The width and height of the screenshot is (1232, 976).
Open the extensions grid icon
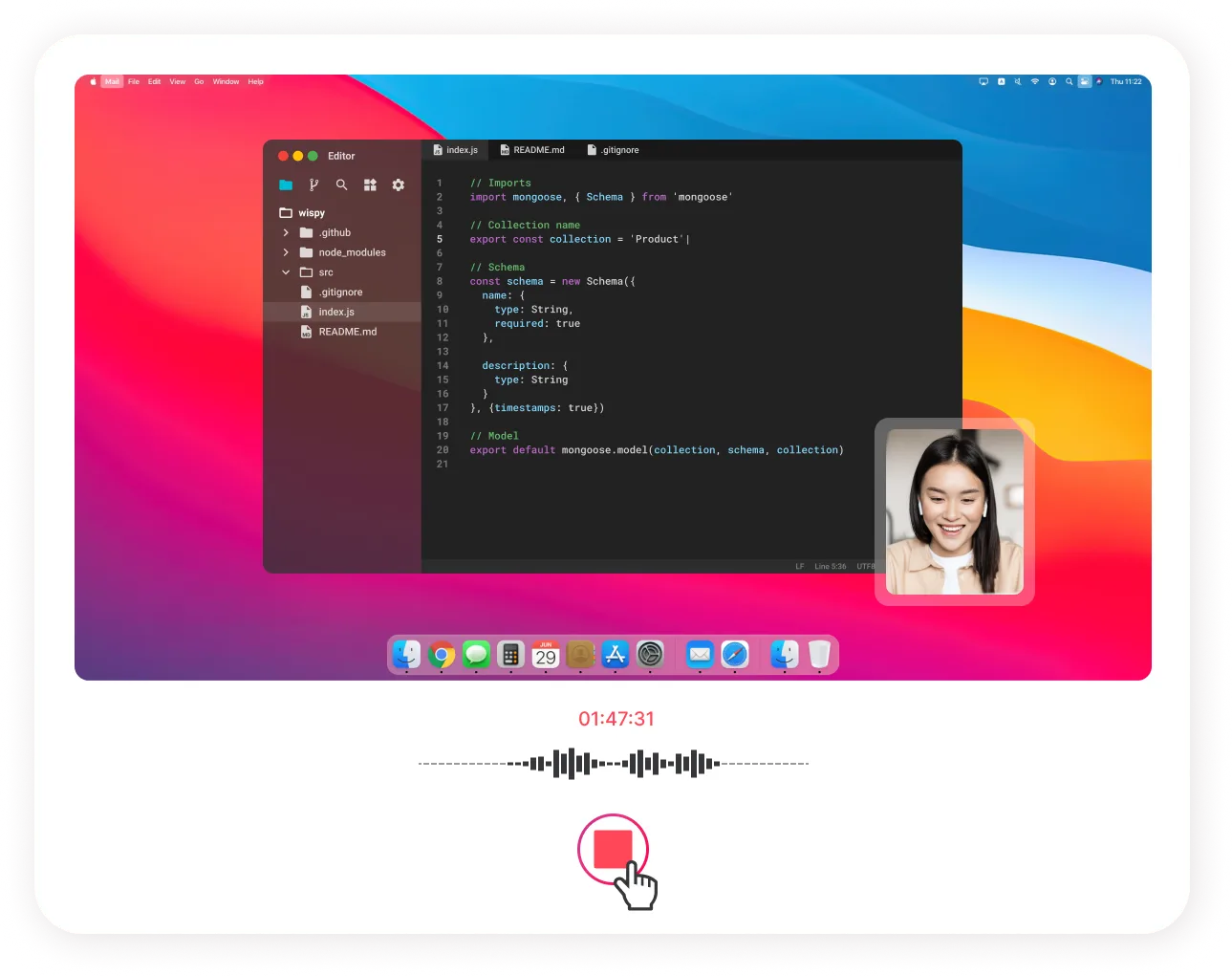(x=370, y=184)
